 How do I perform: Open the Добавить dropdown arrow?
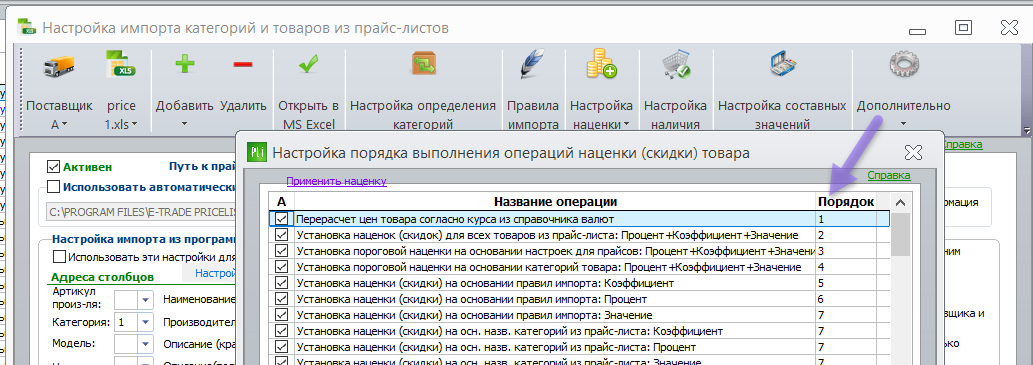(184, 124)
